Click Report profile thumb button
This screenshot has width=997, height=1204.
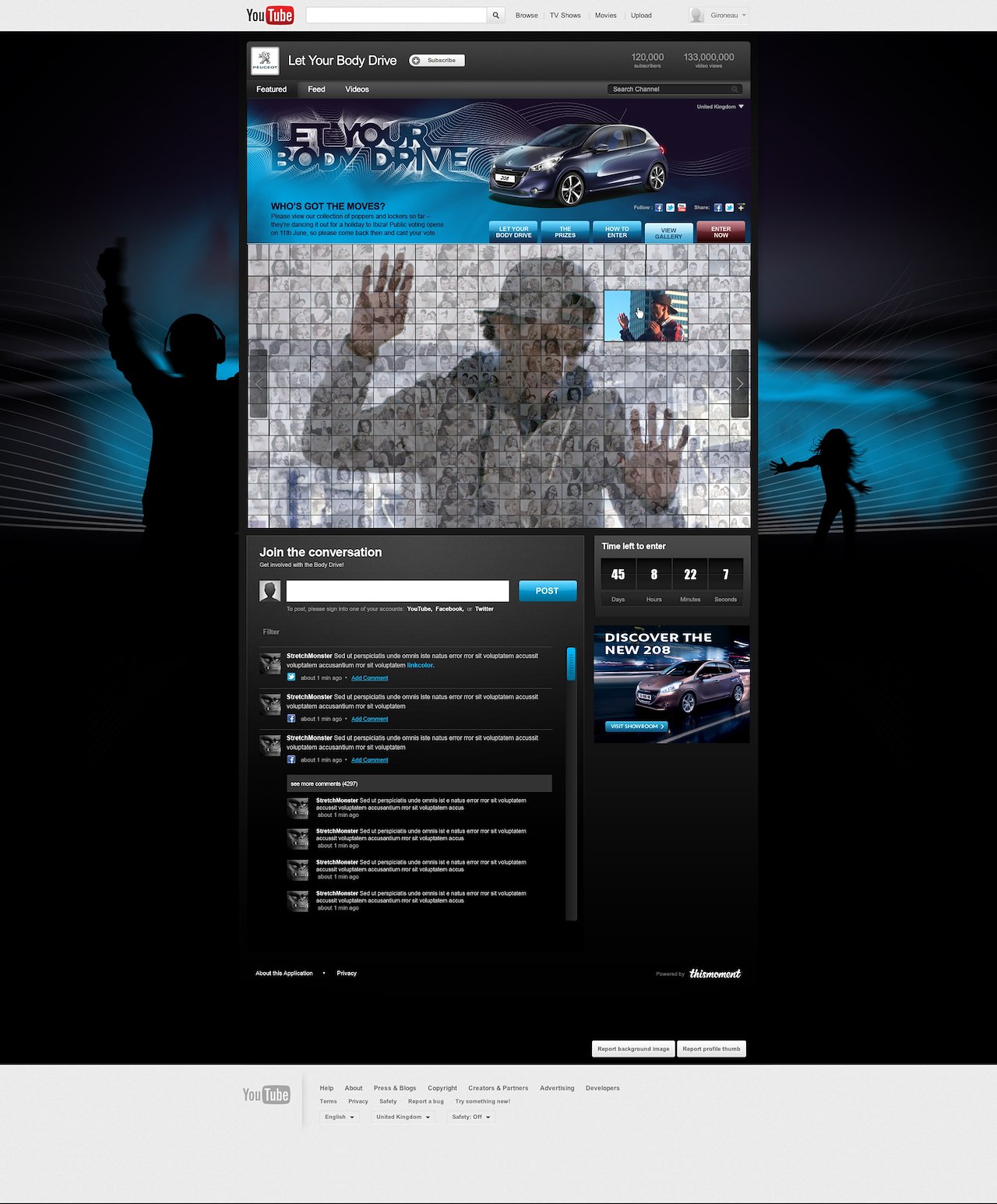[712, 1049]
